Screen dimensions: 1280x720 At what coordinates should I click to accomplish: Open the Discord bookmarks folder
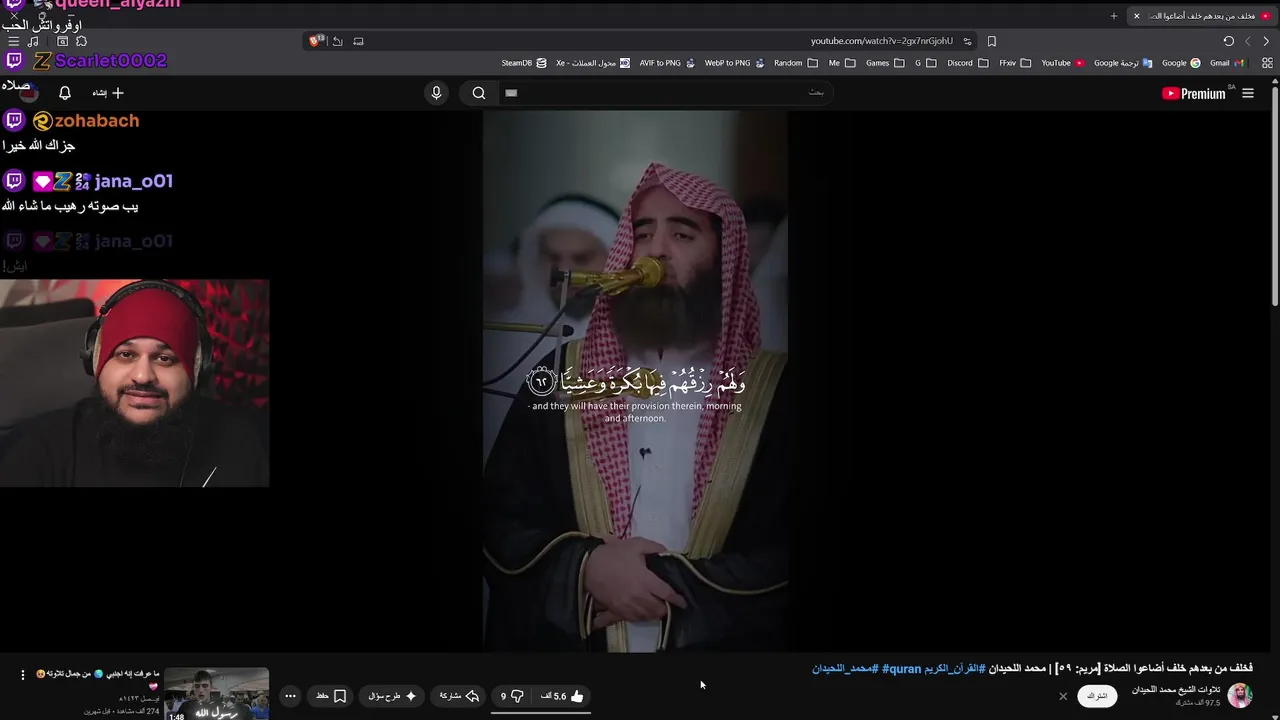tap(967, 63)
